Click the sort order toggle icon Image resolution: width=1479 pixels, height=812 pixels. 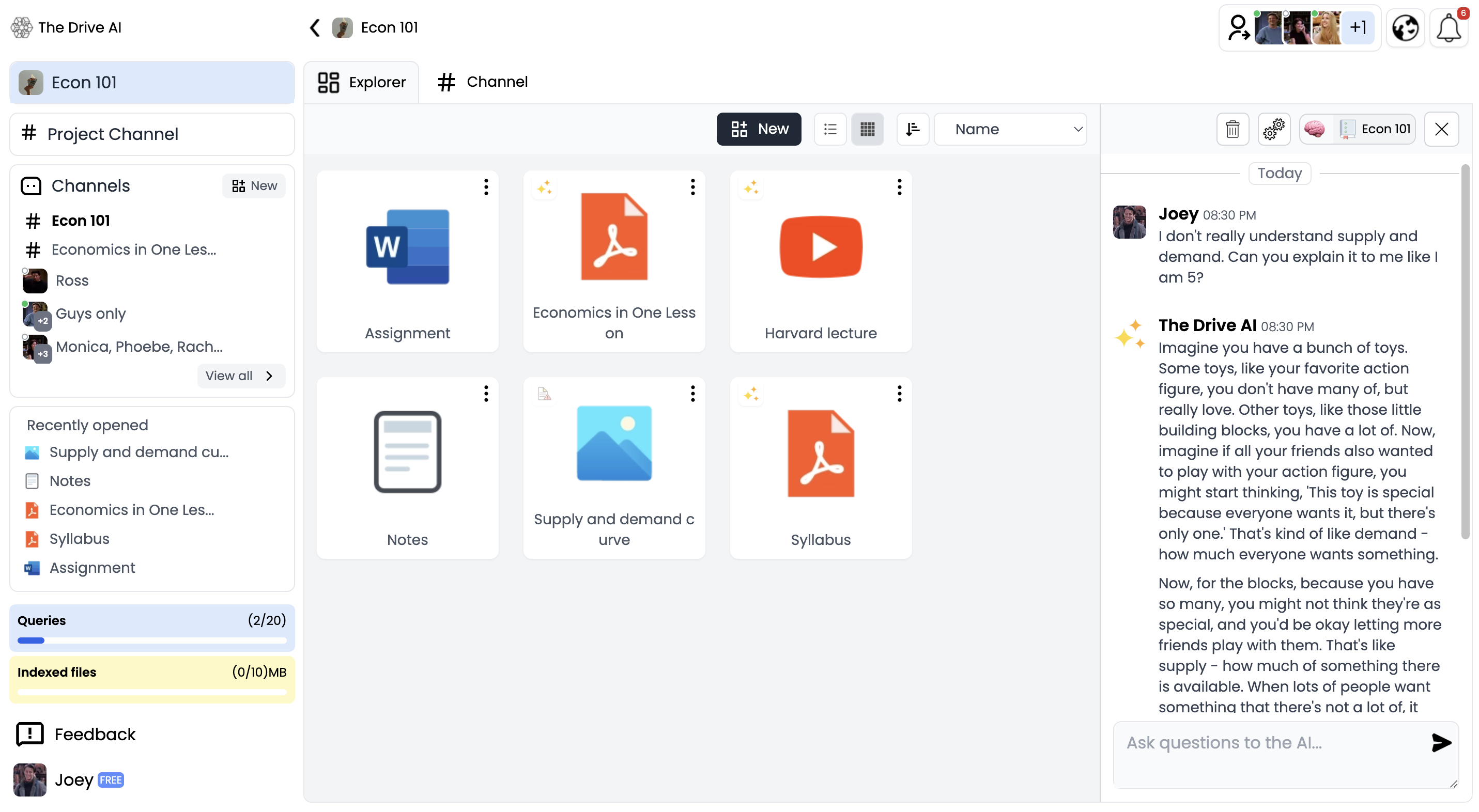click(x=912, y=128)
